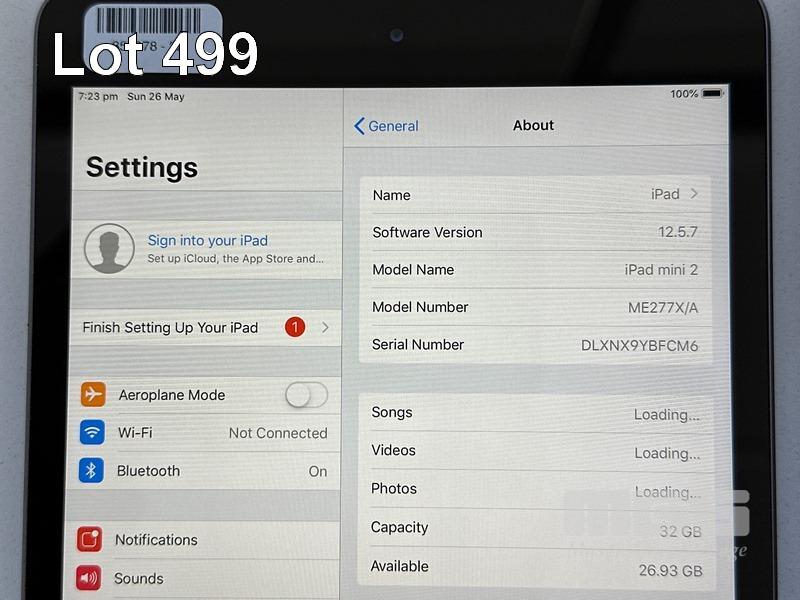Open Finish Setting Up Your iPad
This screenshot has width=800, height=600.
point(206,328)
